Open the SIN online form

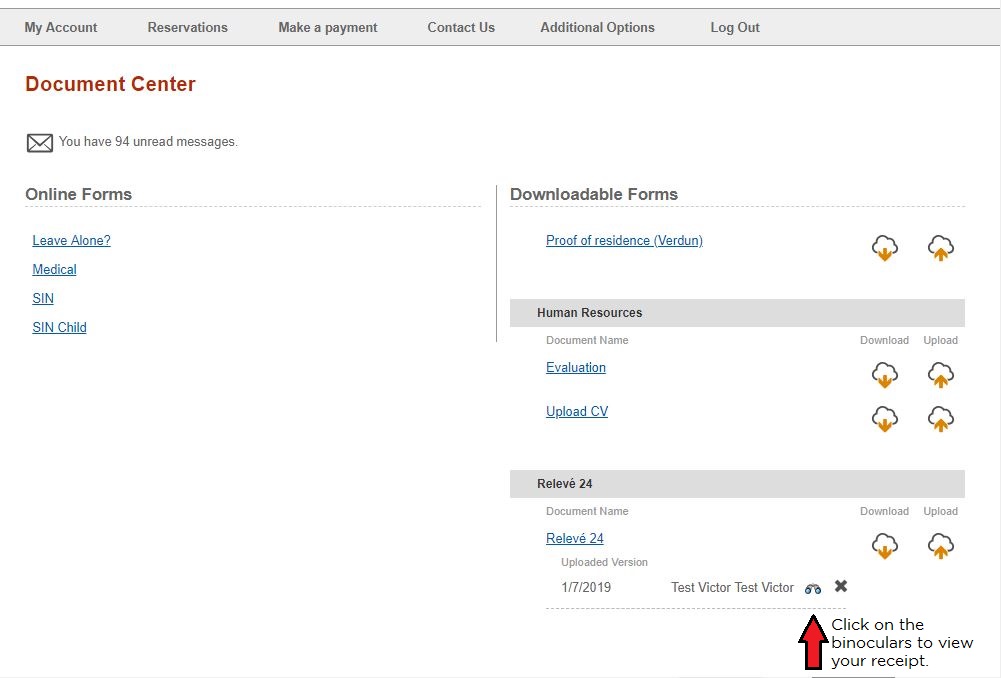[43, 298]
